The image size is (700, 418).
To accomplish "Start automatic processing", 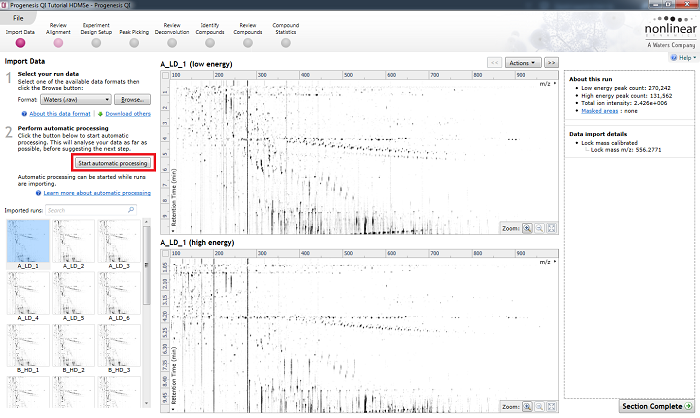I will tap(112, 163).
